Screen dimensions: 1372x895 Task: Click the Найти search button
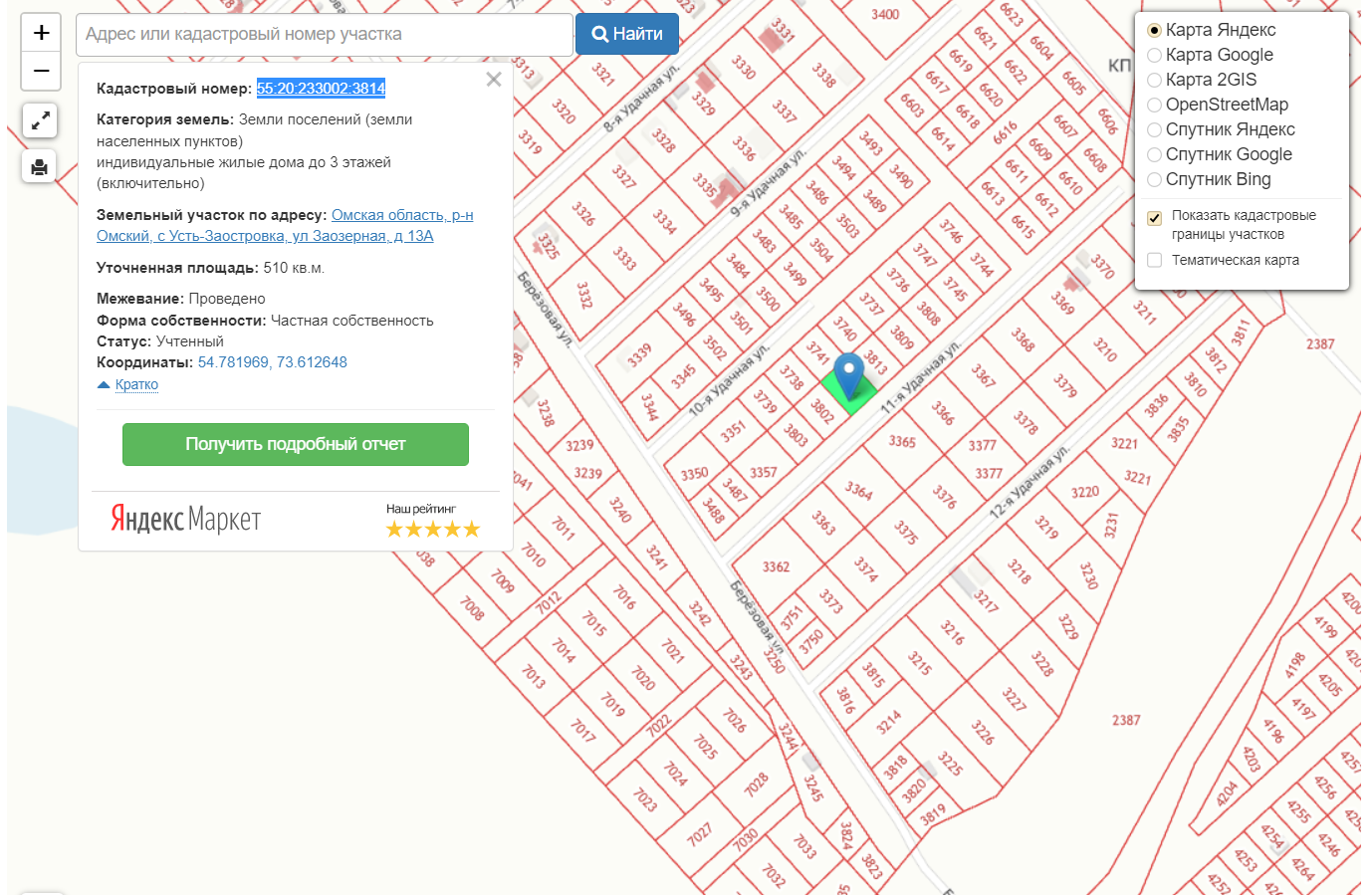627,34
